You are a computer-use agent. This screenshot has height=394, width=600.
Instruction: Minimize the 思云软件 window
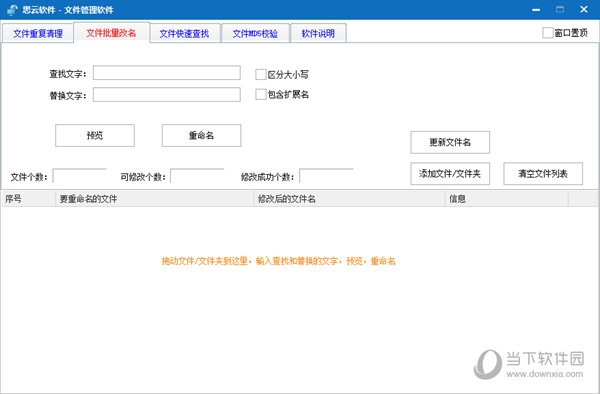coord(536,10)
